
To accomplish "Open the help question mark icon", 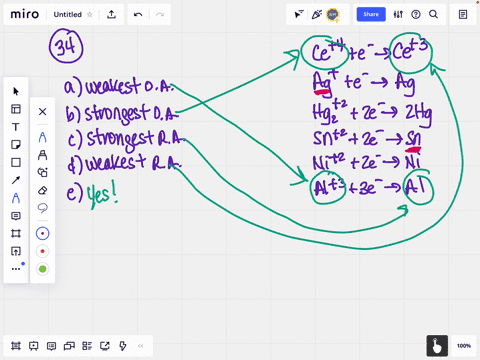I will [x=416, y=14].
